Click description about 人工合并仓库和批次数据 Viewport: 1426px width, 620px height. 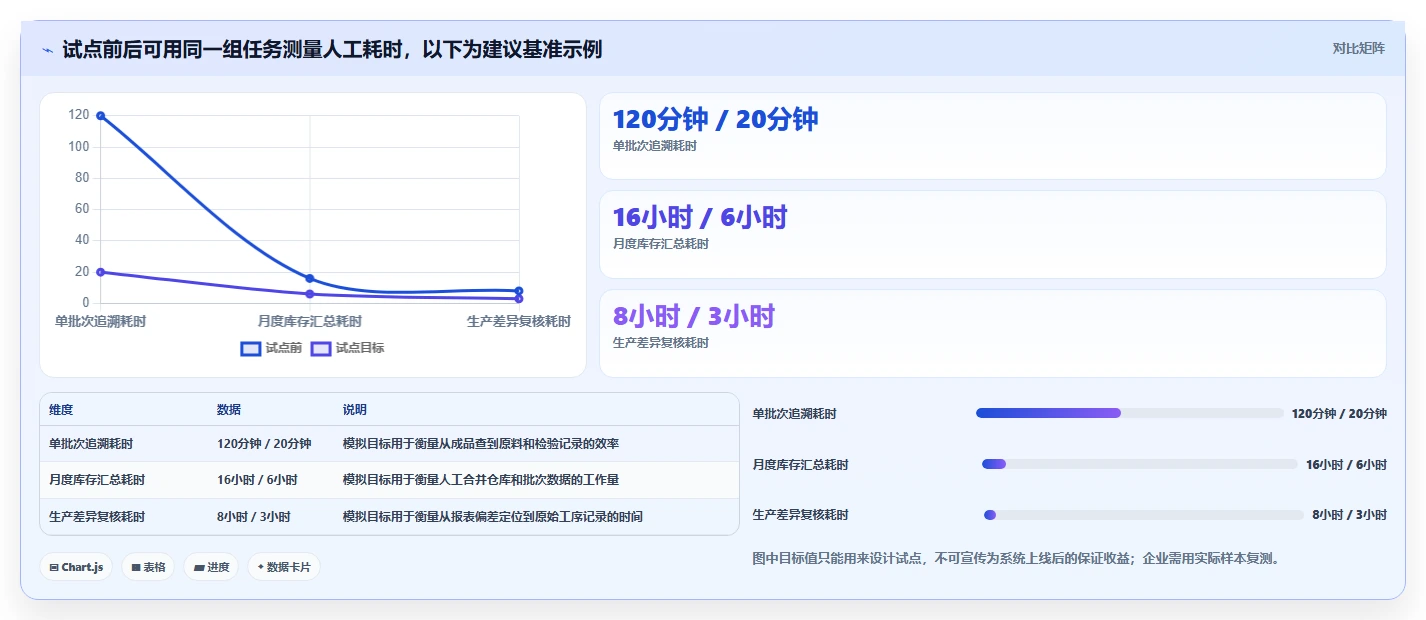coord(481,480)
